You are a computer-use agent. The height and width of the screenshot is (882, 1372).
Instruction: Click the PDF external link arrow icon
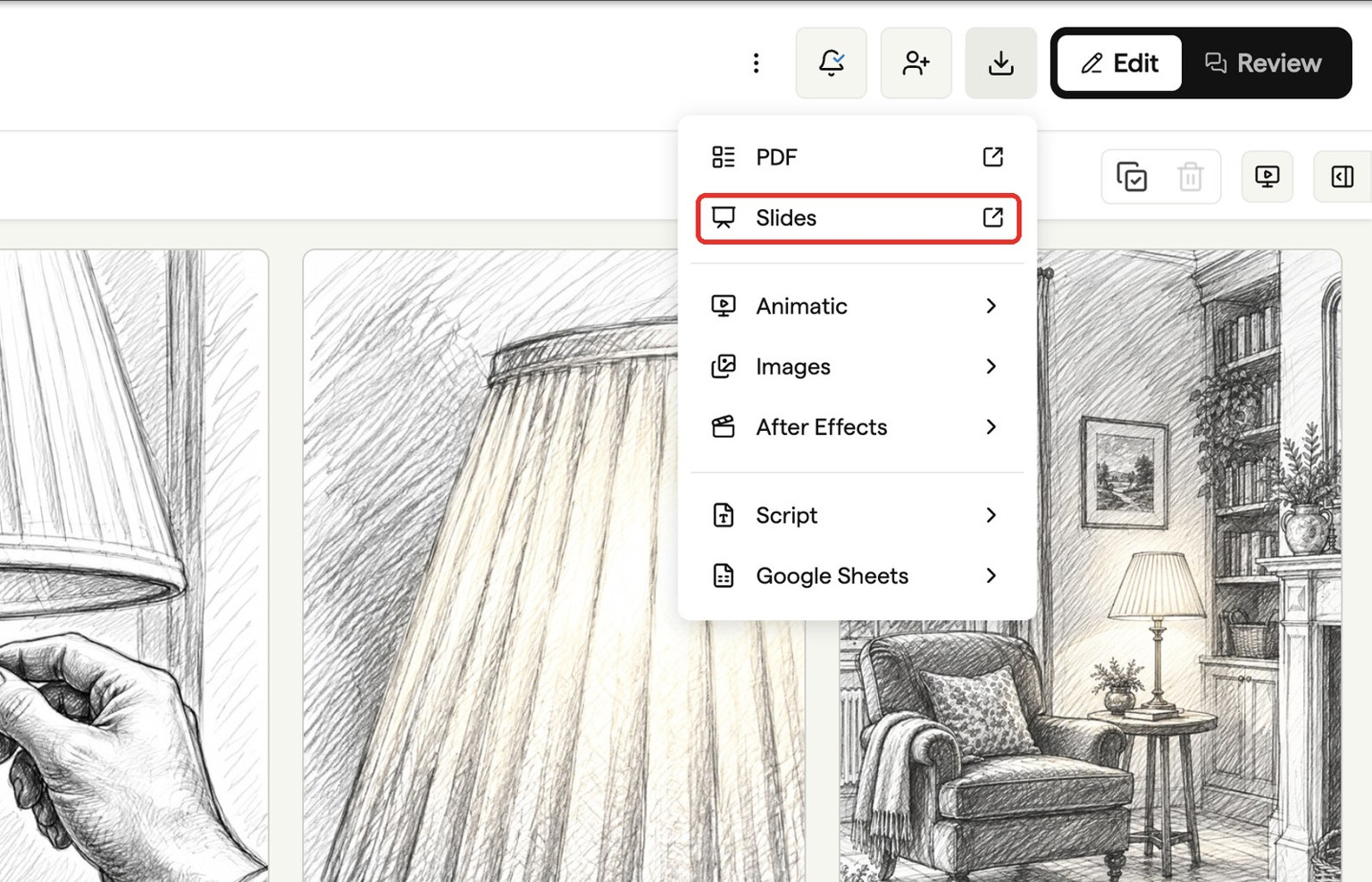coord(992,157)
